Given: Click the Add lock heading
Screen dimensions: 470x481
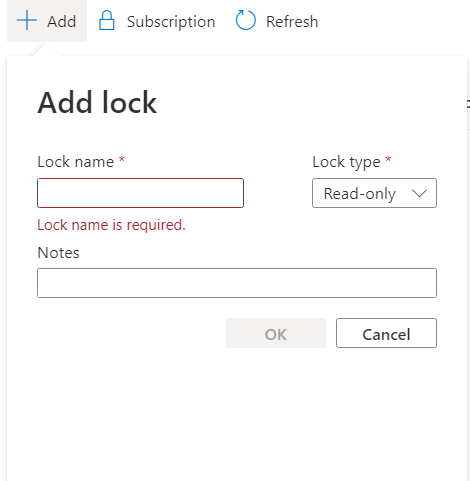Looking at the screenshot, I should (x=97, y=103).
